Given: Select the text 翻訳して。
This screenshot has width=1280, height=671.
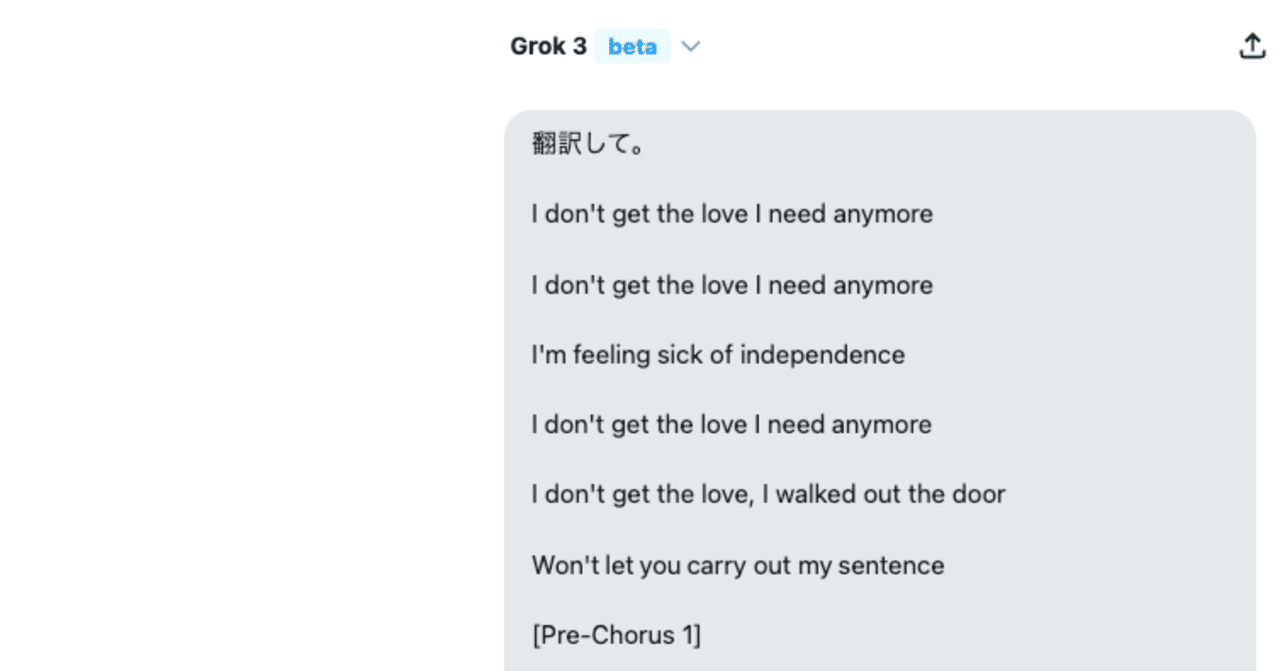Looking at the screenshot, I should point(586,142).
